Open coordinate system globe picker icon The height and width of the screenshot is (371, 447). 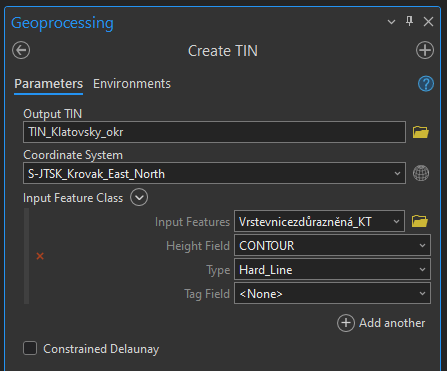click(x=421, y=173)
